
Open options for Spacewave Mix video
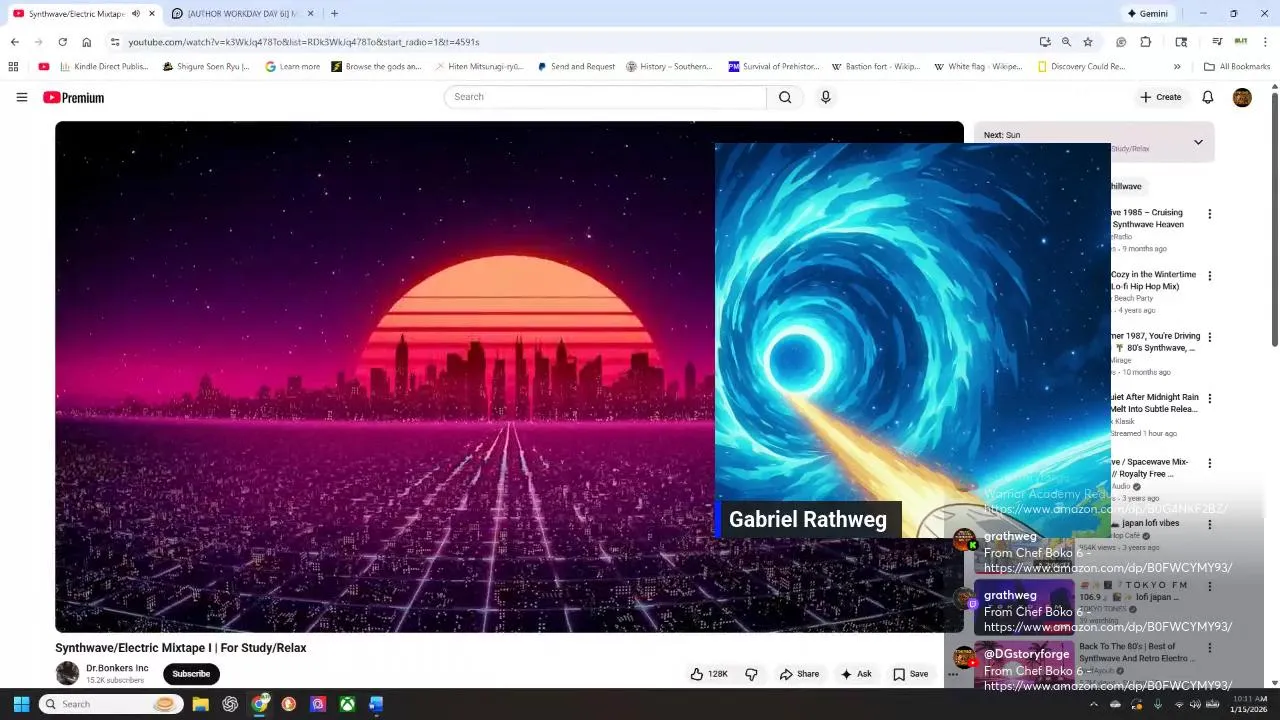click(1209, 463)
